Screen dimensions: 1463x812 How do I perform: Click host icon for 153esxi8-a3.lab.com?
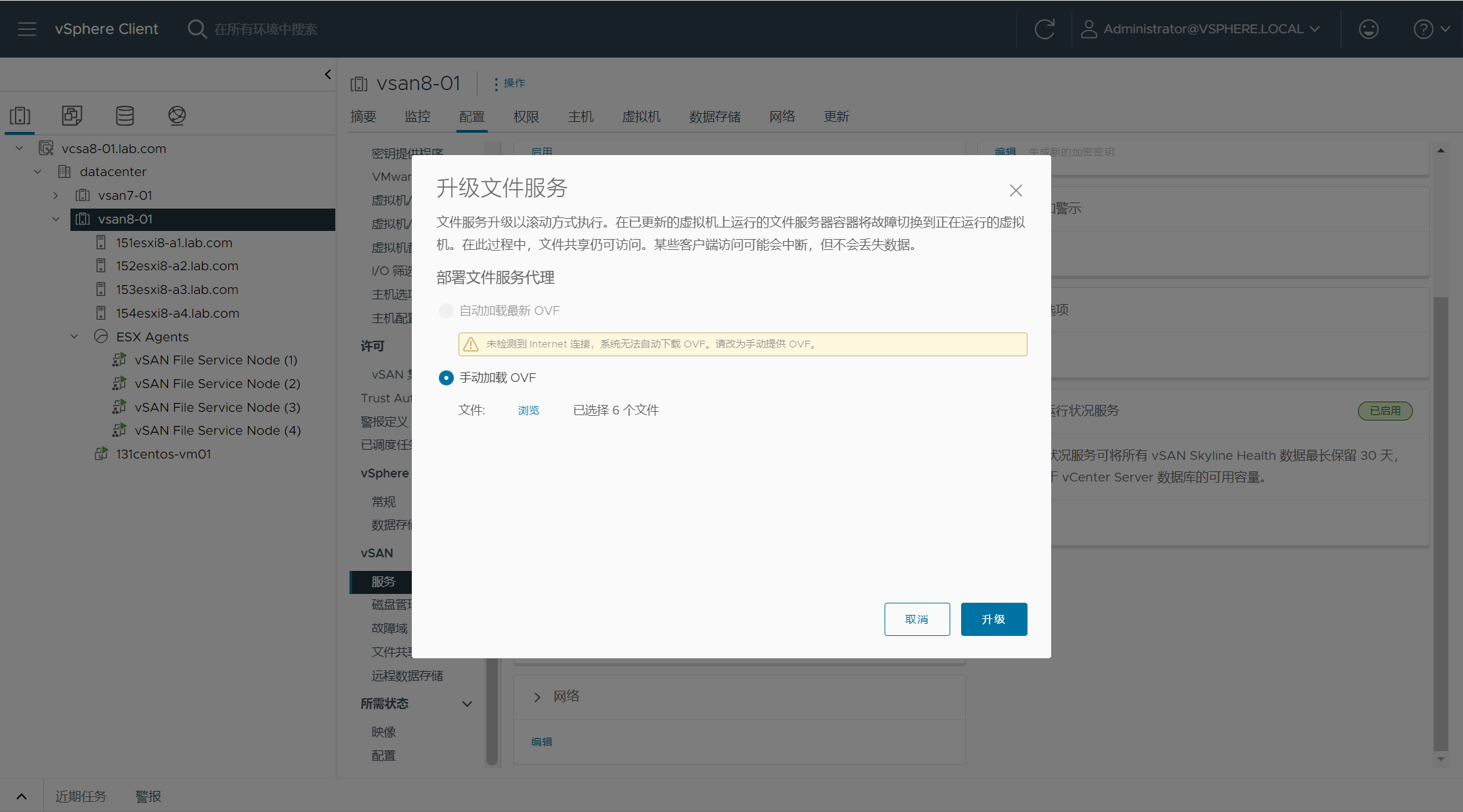(x=101, y=289)
